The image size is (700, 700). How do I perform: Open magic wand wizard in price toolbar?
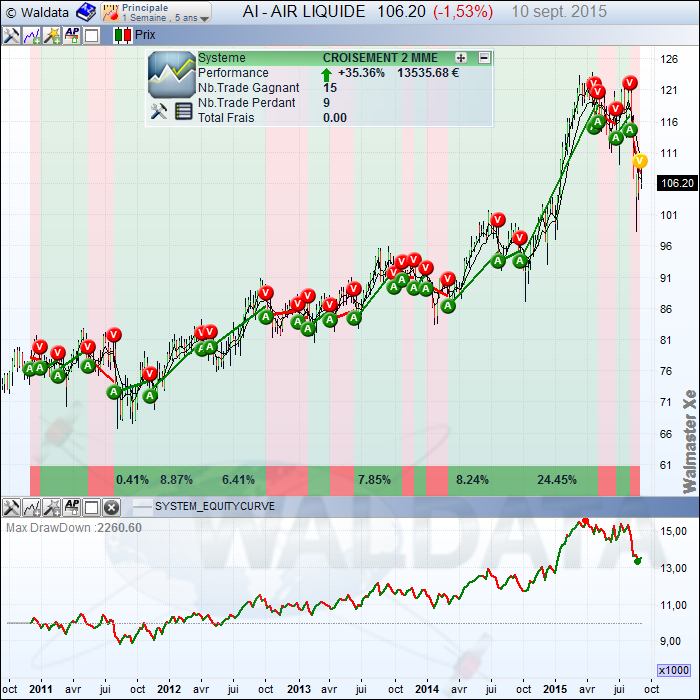[x=52, y=35]
